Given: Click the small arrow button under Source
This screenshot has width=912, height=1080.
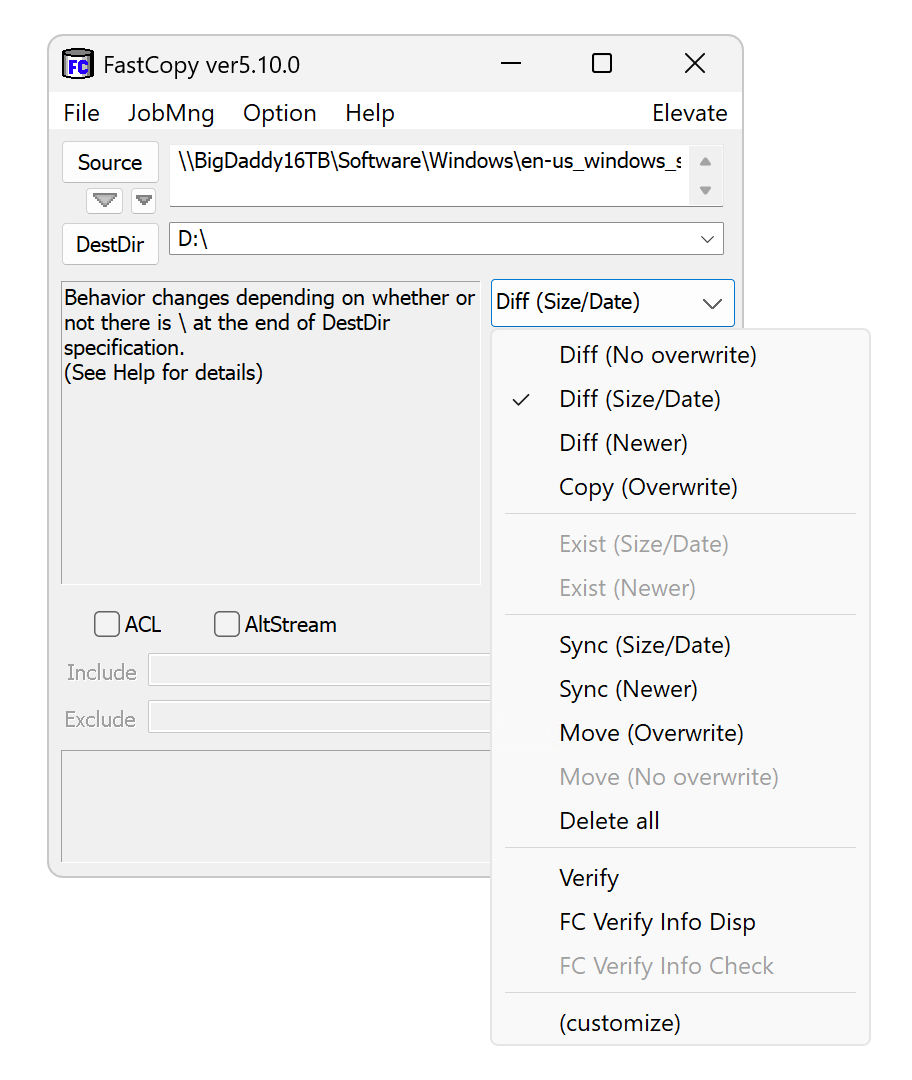Looking at the screenshot, I should point(143,201).
